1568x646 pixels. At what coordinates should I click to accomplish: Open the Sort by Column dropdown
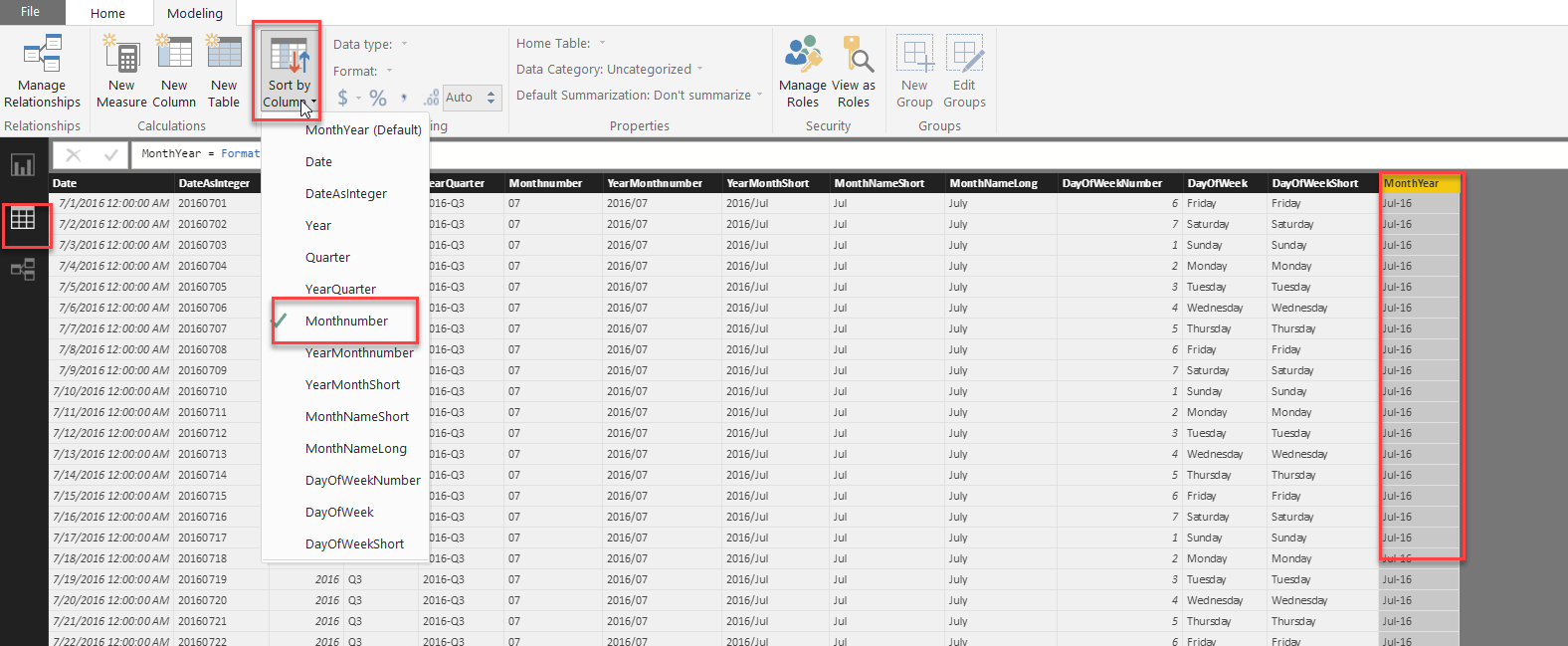[x=289, y=72]
